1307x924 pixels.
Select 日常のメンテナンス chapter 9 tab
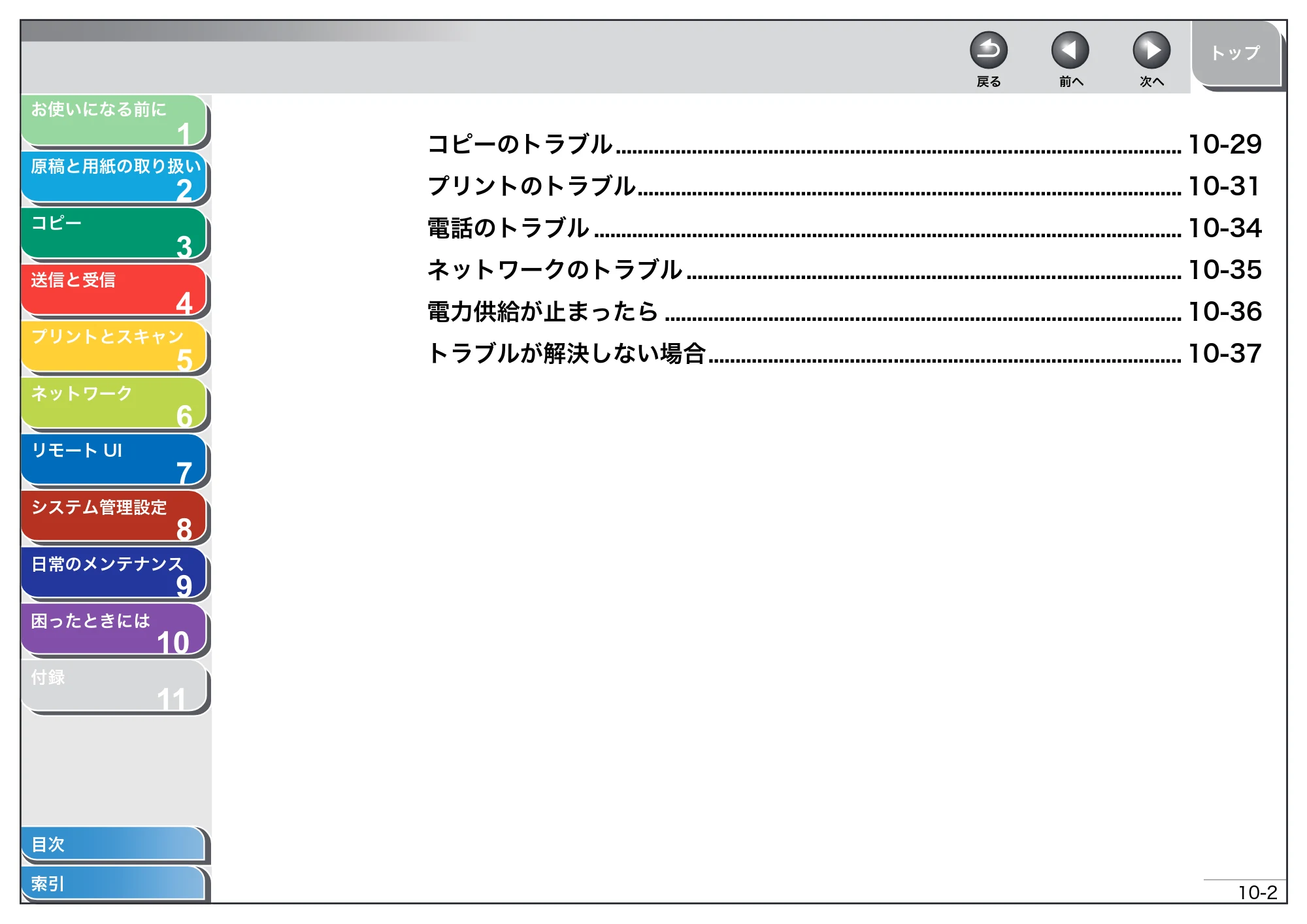[114, 574]
